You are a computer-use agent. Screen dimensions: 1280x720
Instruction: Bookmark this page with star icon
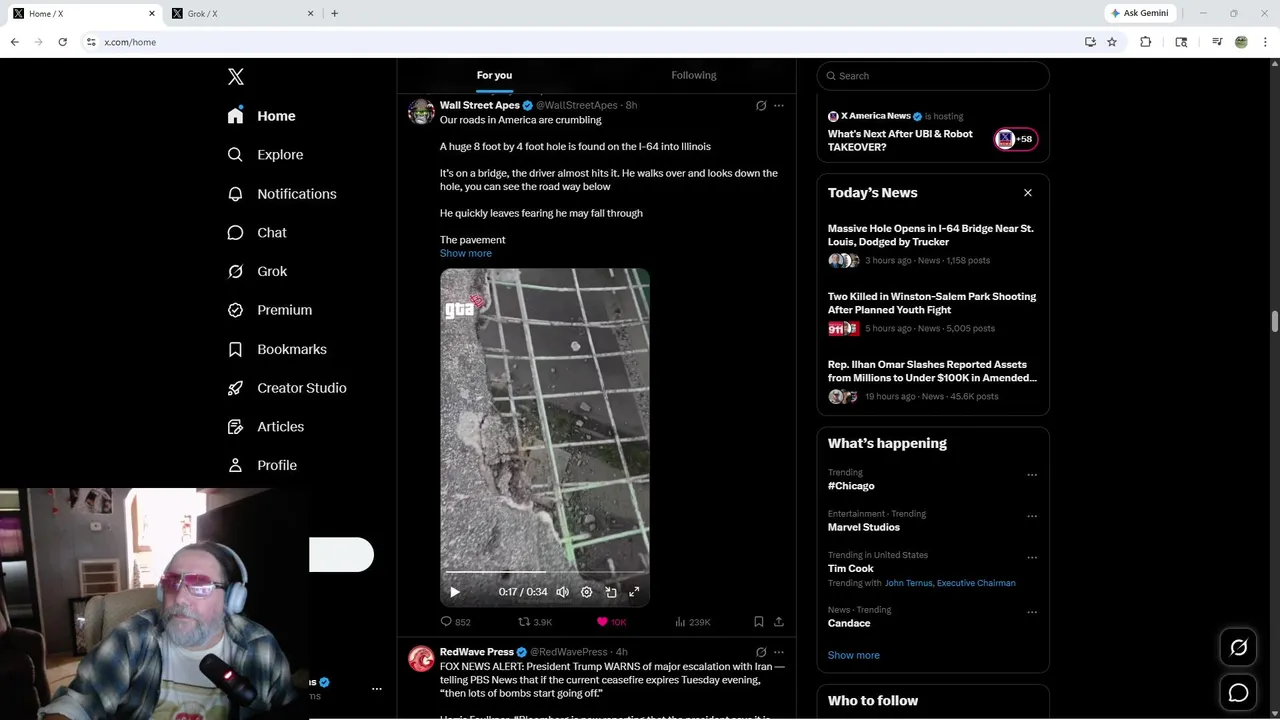click(1112, 42)
